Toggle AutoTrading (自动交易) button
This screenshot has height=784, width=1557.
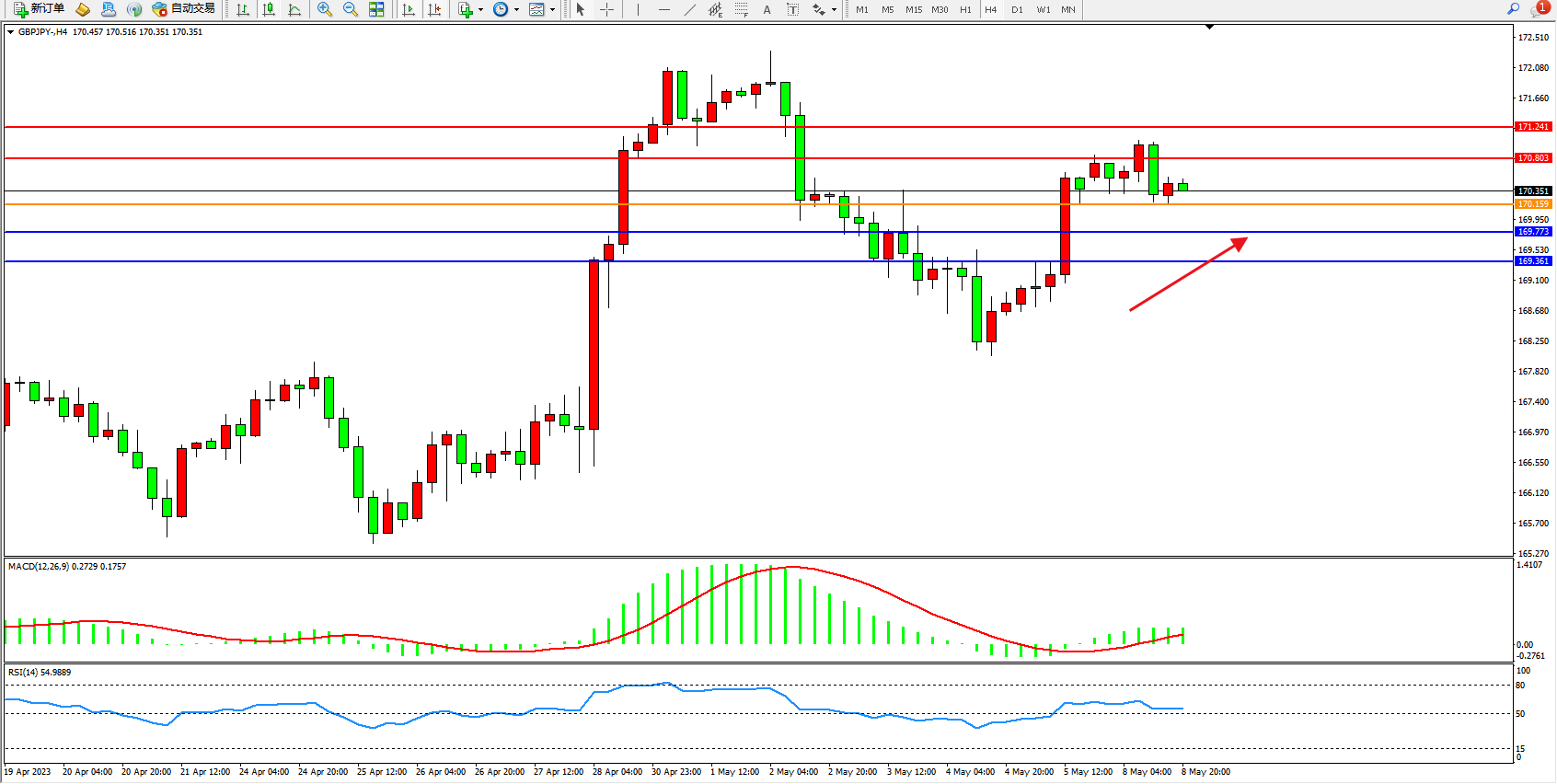pyautogui.click(x=184, y=9)
